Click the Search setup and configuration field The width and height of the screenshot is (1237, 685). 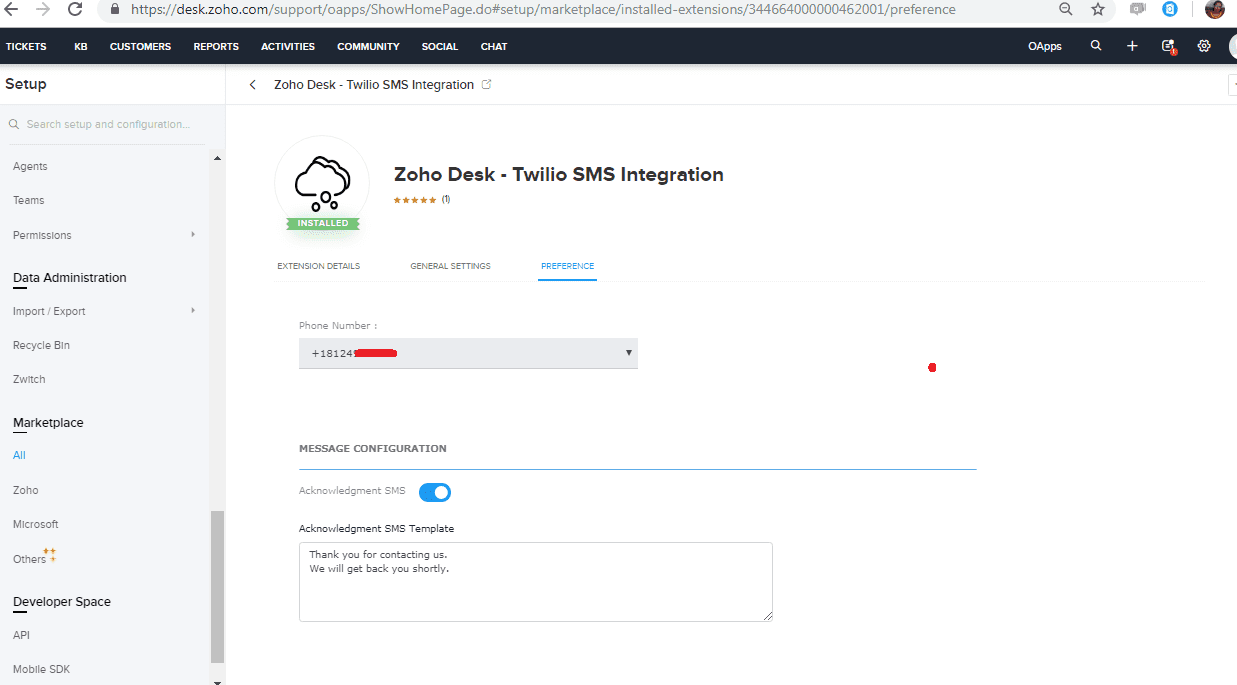point(108,125)
